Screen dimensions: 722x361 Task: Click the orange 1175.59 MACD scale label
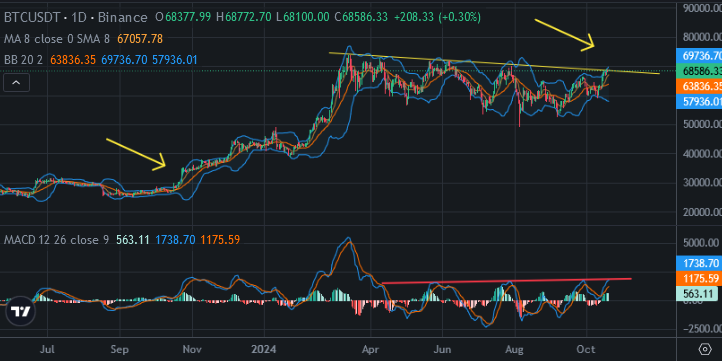(700, 279)
